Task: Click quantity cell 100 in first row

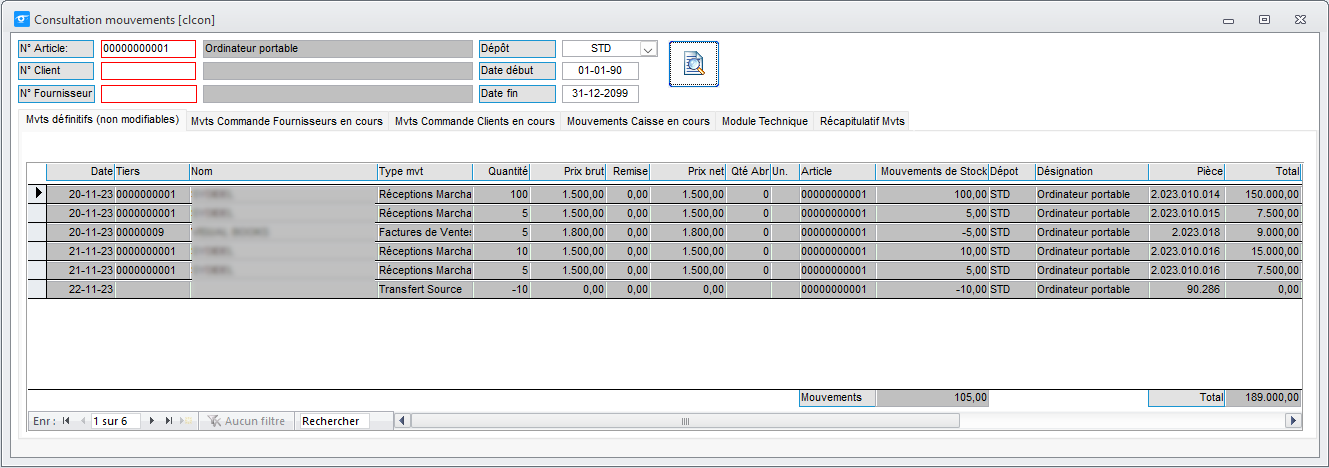Action: [502, 194]
